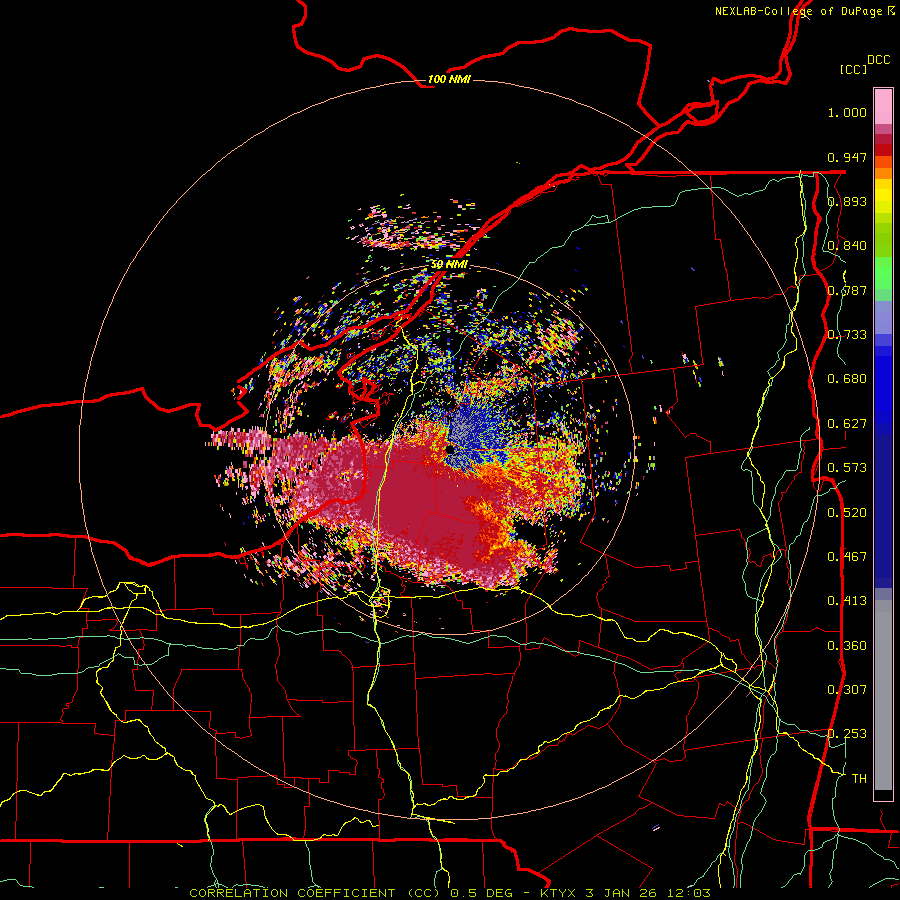Click the 12:03 timestamp
Screen dimensions: 900x900
[x=690, y=893]
